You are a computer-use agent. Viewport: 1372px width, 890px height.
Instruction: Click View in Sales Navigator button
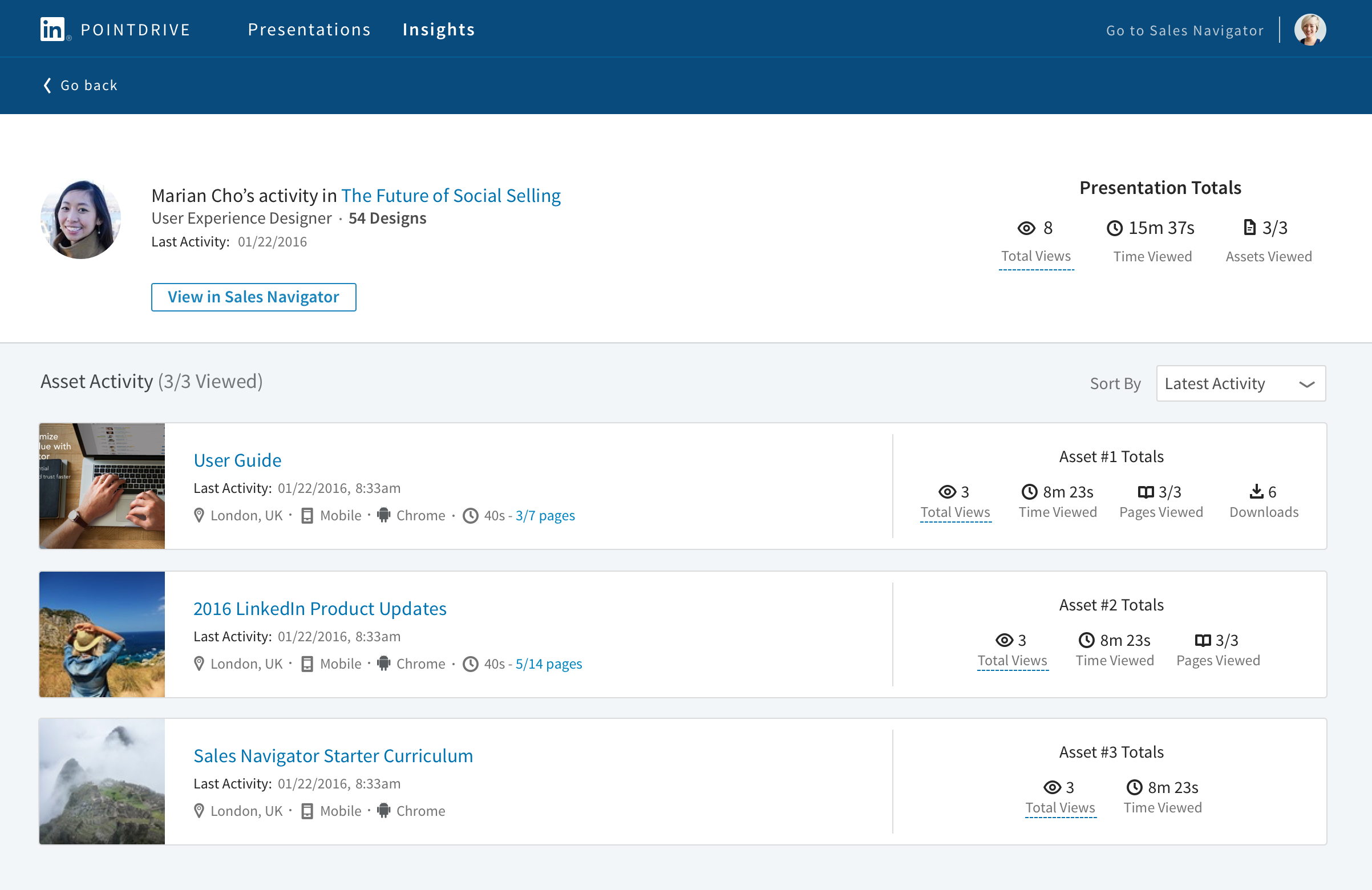253,297
